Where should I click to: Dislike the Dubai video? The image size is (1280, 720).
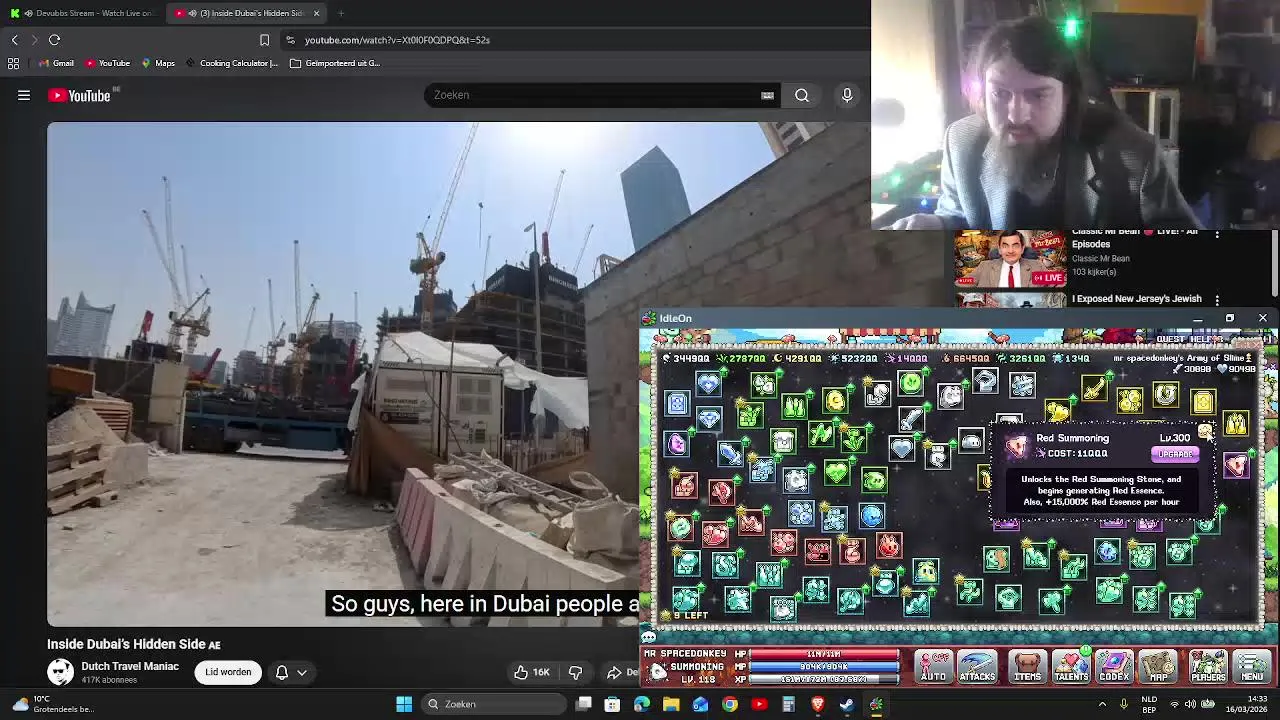[575, 672]
